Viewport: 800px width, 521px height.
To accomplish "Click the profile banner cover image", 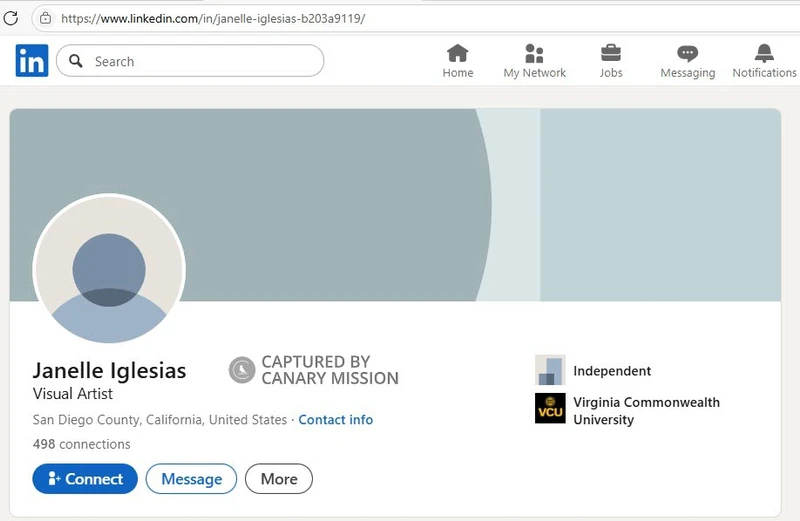I will pyautogui.click(x=395, y=205).
